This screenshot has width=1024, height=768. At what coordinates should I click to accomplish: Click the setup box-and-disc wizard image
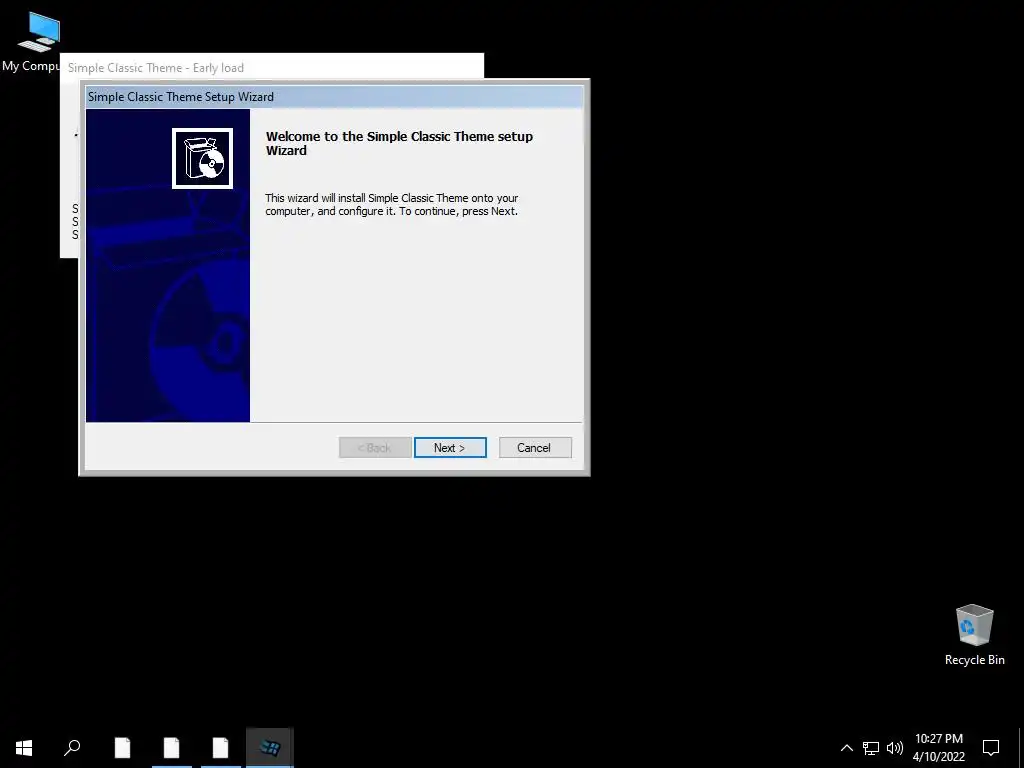coord(202,158)
